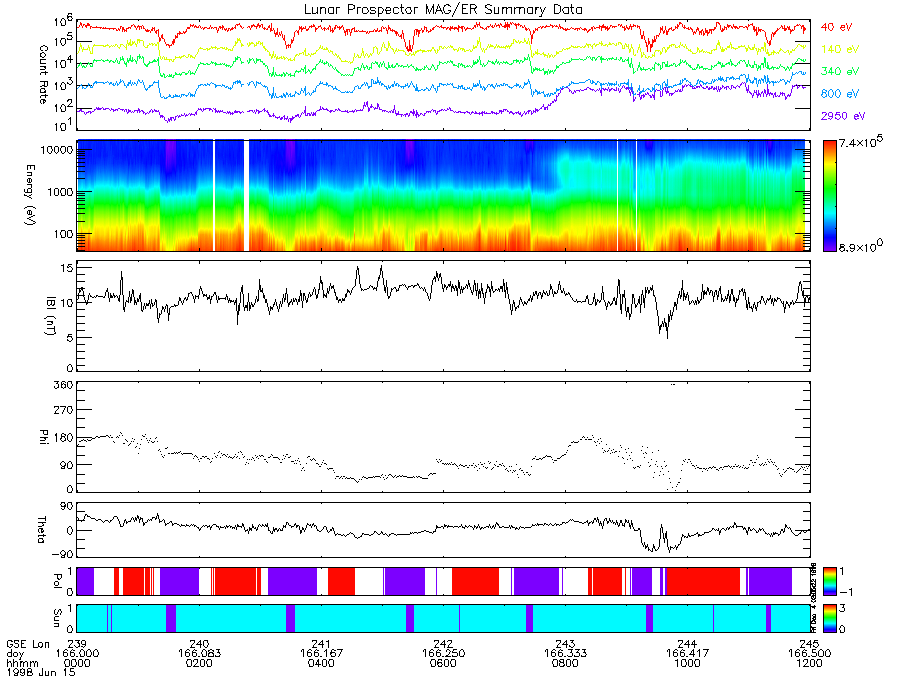Click the GSE longitude value '245'

coord(809,644)
